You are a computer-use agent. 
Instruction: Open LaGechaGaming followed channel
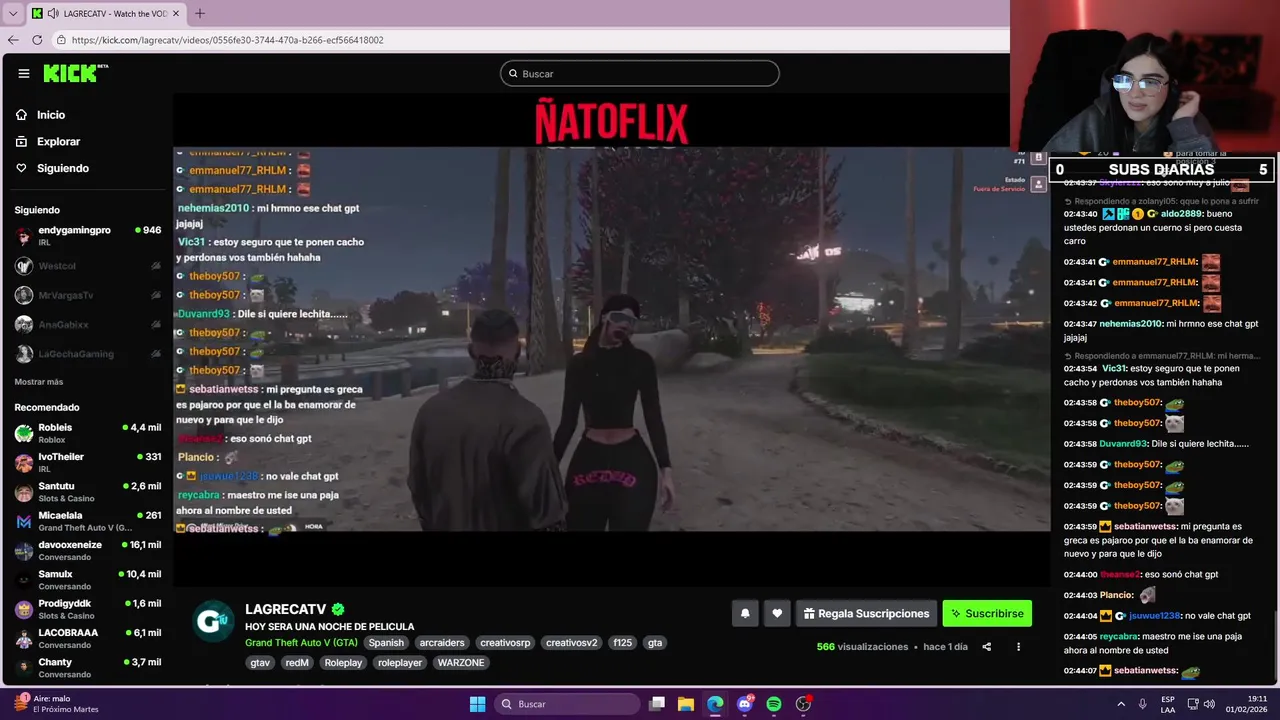(x=87, y=354)
